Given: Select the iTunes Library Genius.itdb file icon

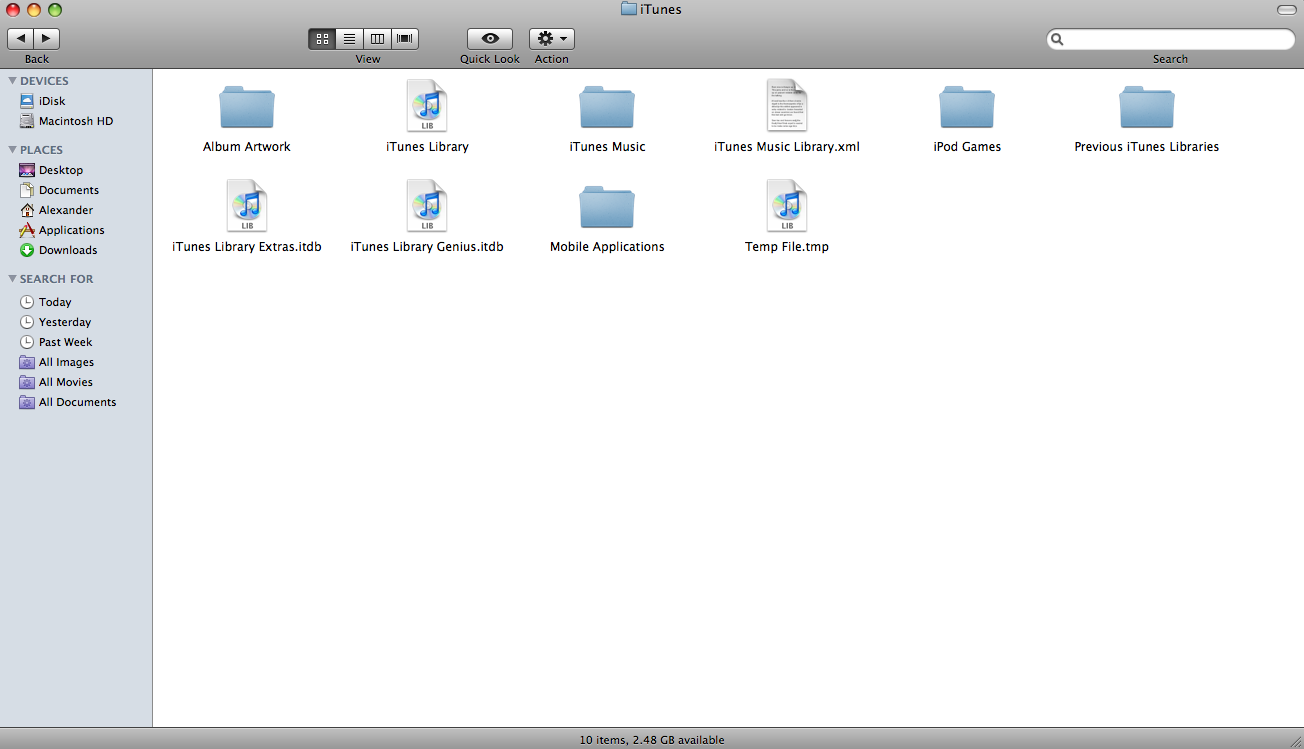Looking at the screenshot, I should click(427, 206).
